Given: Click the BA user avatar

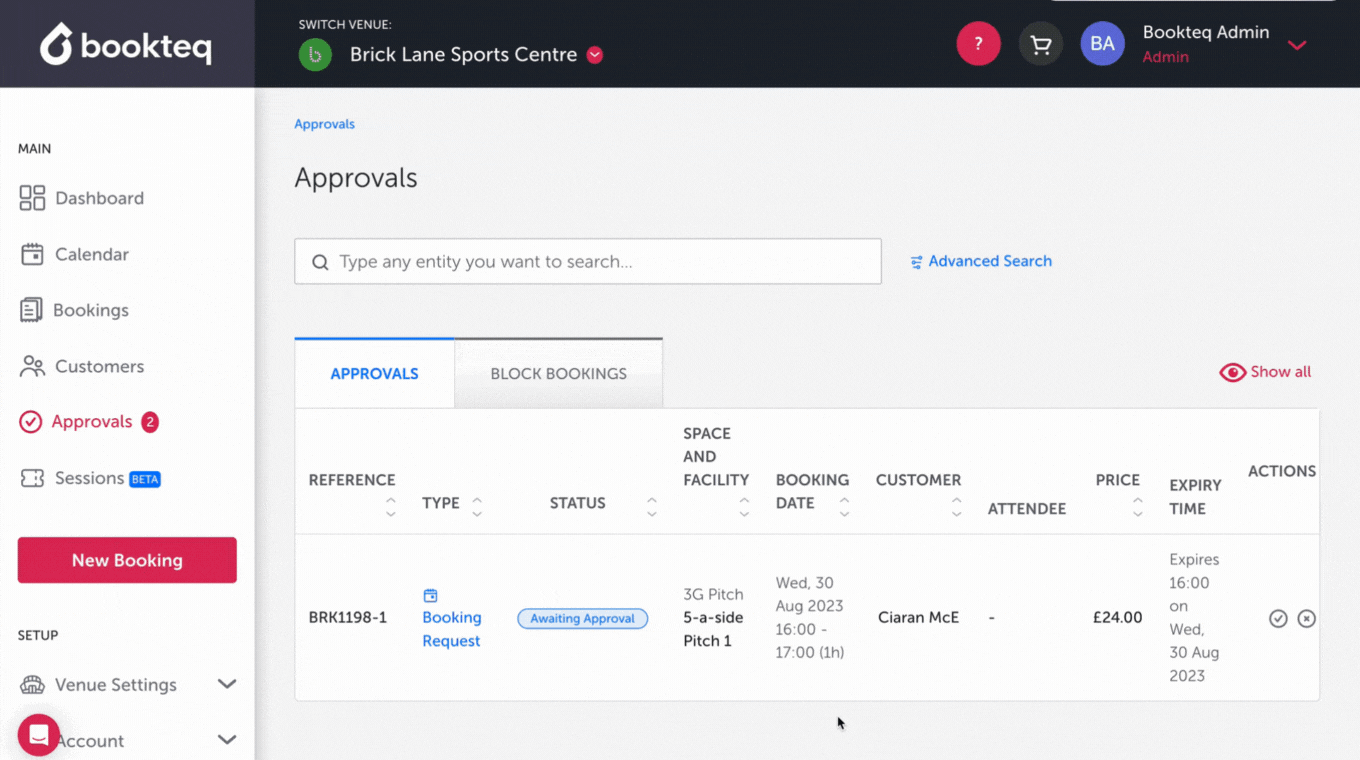Looking at the screenshot, I should click(x=1102, y=44).
